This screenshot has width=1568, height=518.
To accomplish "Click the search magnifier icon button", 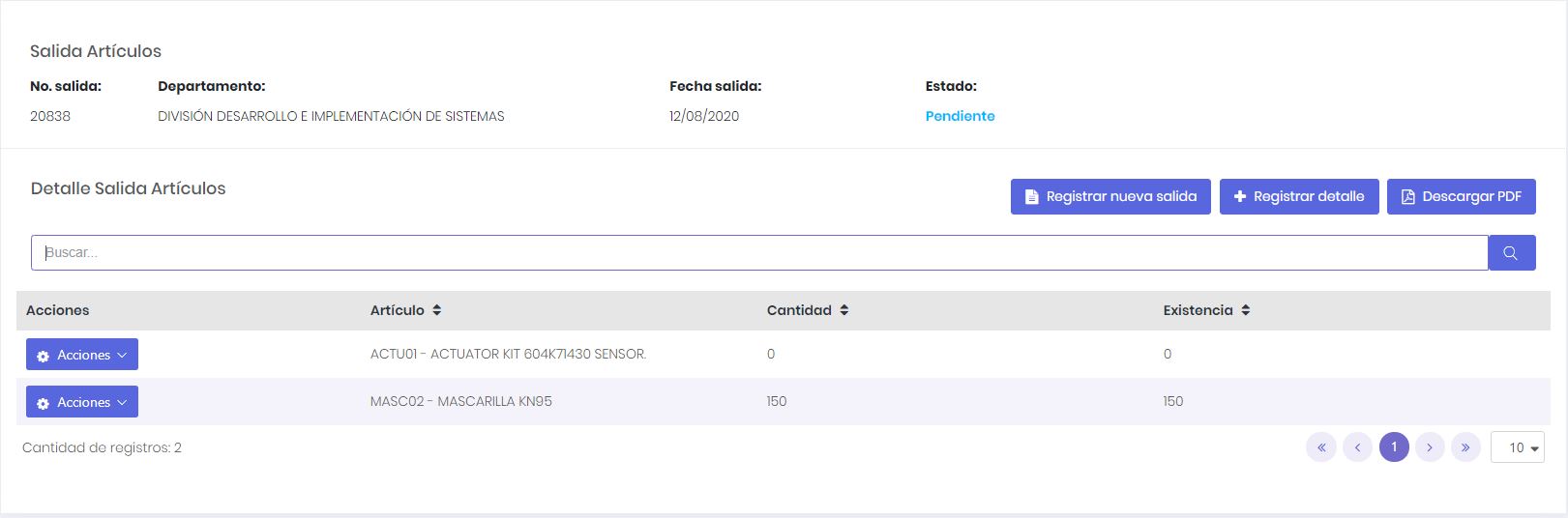I will coord(1511,253).
